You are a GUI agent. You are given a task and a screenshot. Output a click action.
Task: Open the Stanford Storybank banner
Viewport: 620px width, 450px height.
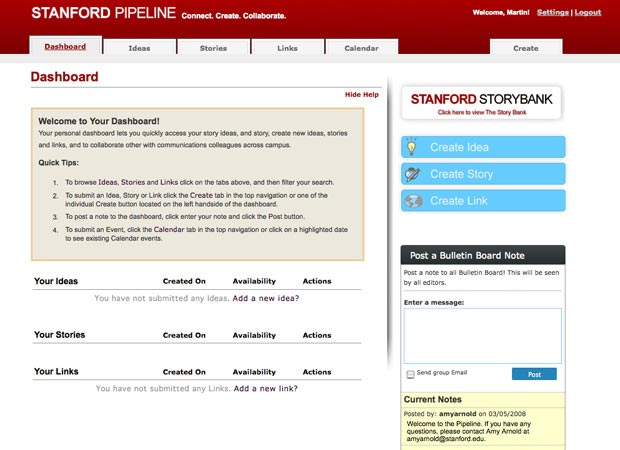click(x=482, y=103)
